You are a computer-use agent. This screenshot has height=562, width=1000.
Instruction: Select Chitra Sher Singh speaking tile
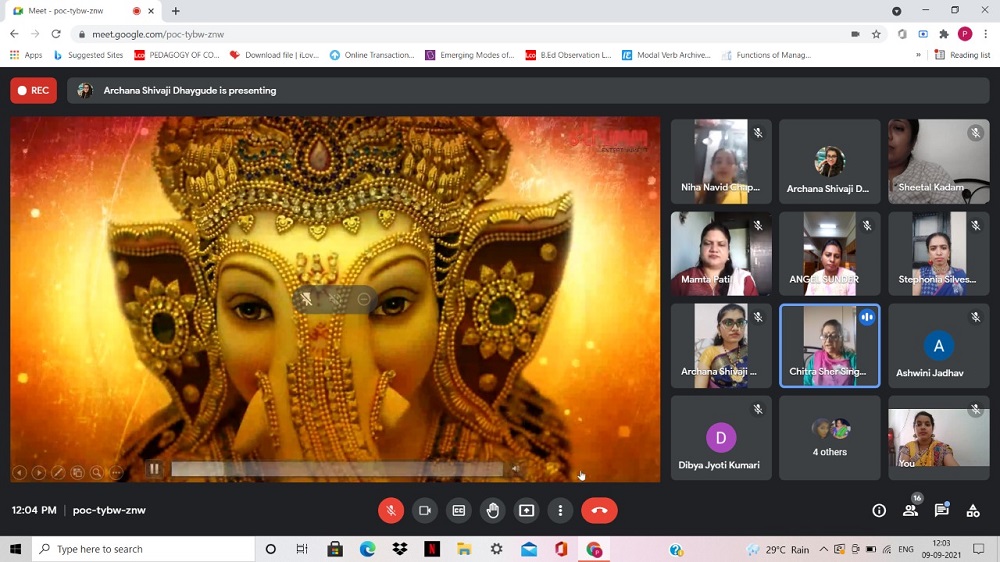[x=830, y=346]
